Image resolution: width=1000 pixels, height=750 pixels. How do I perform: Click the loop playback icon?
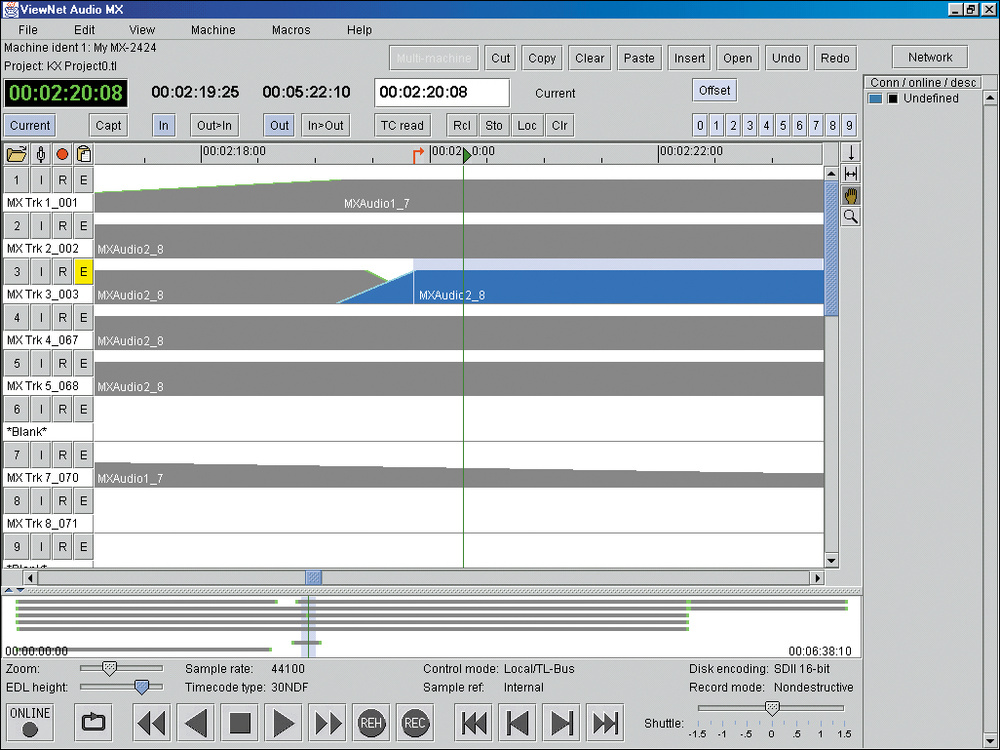(93, 722)
